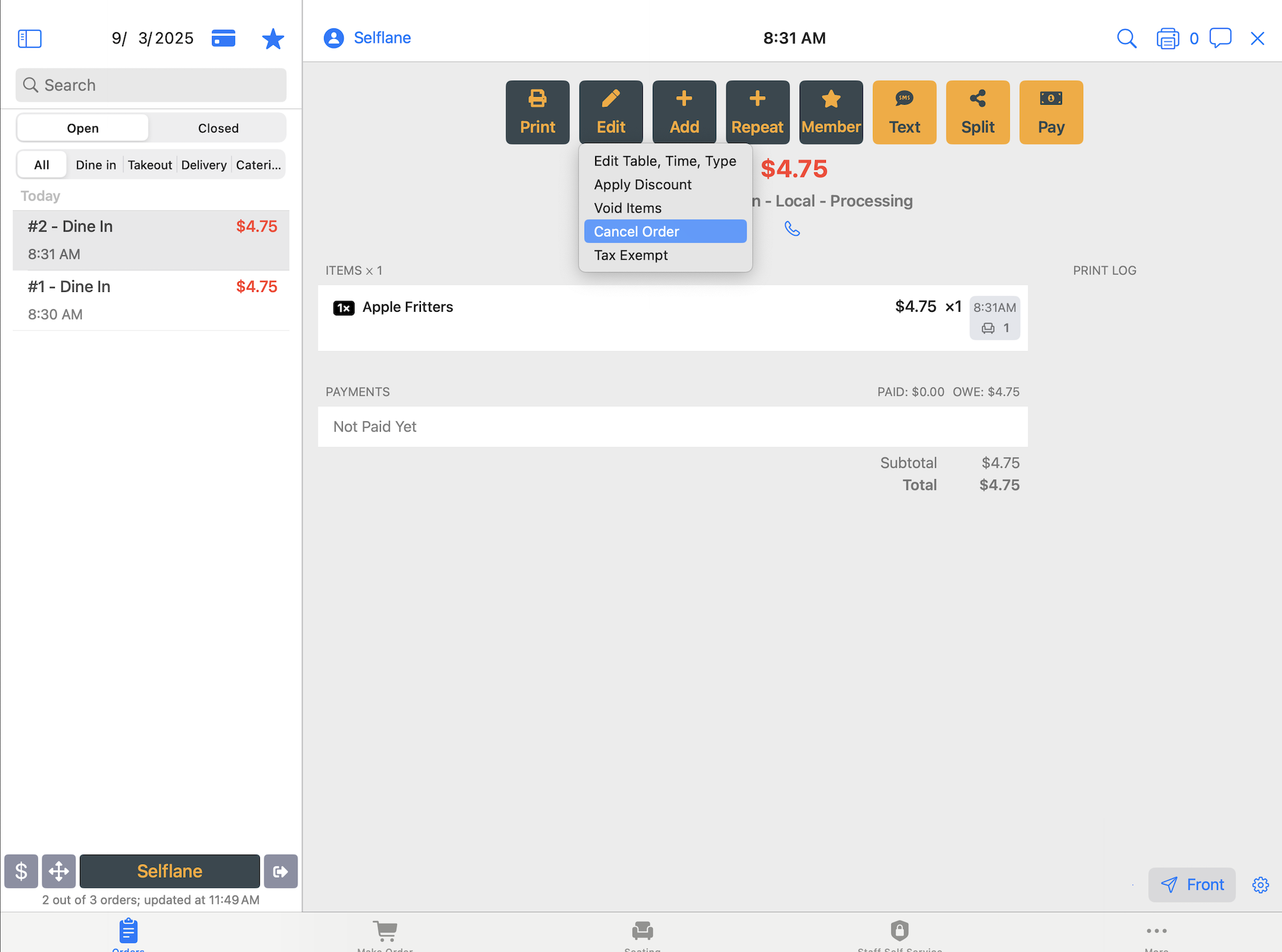Viewport: 1282px width, 952px height.
Task: Click the Split order button
Action: coord(977,112)
